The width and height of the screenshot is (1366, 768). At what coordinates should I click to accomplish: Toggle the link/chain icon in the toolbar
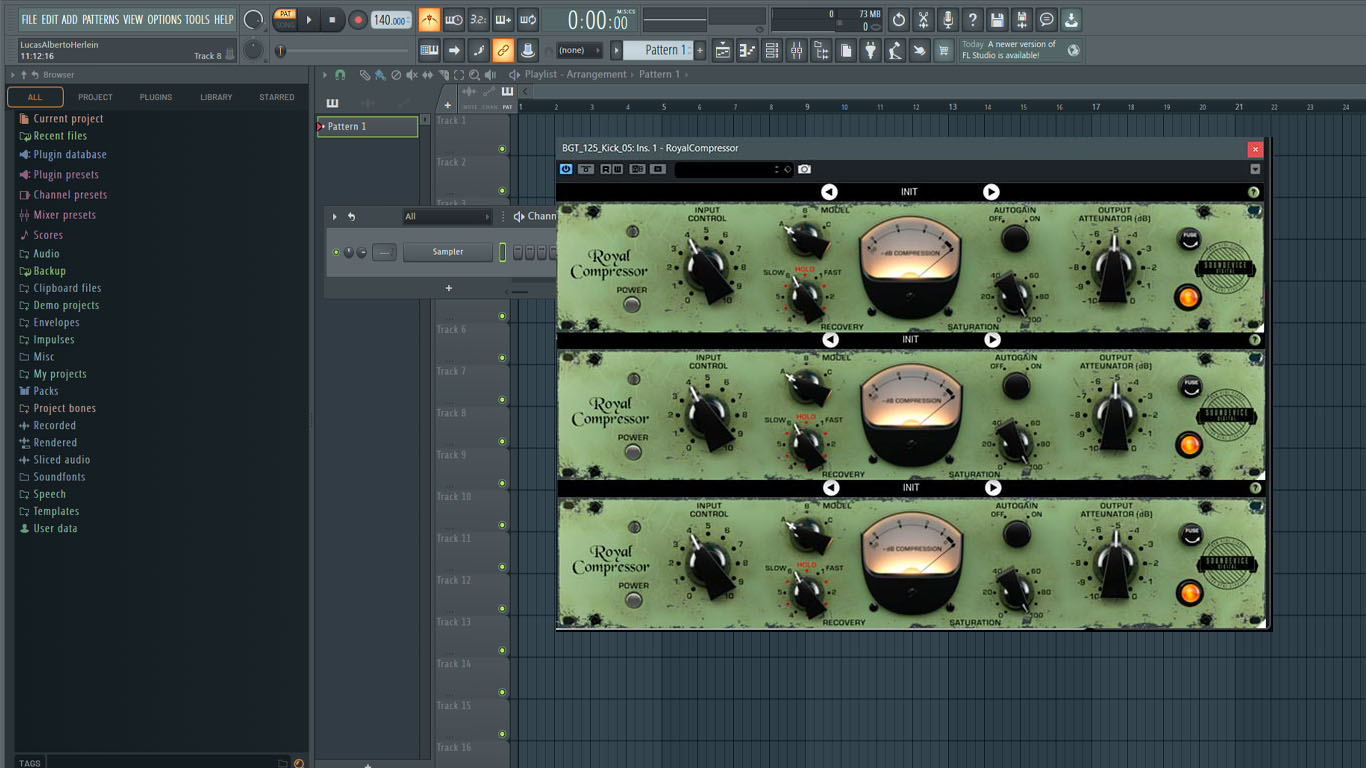pos(503,50)
